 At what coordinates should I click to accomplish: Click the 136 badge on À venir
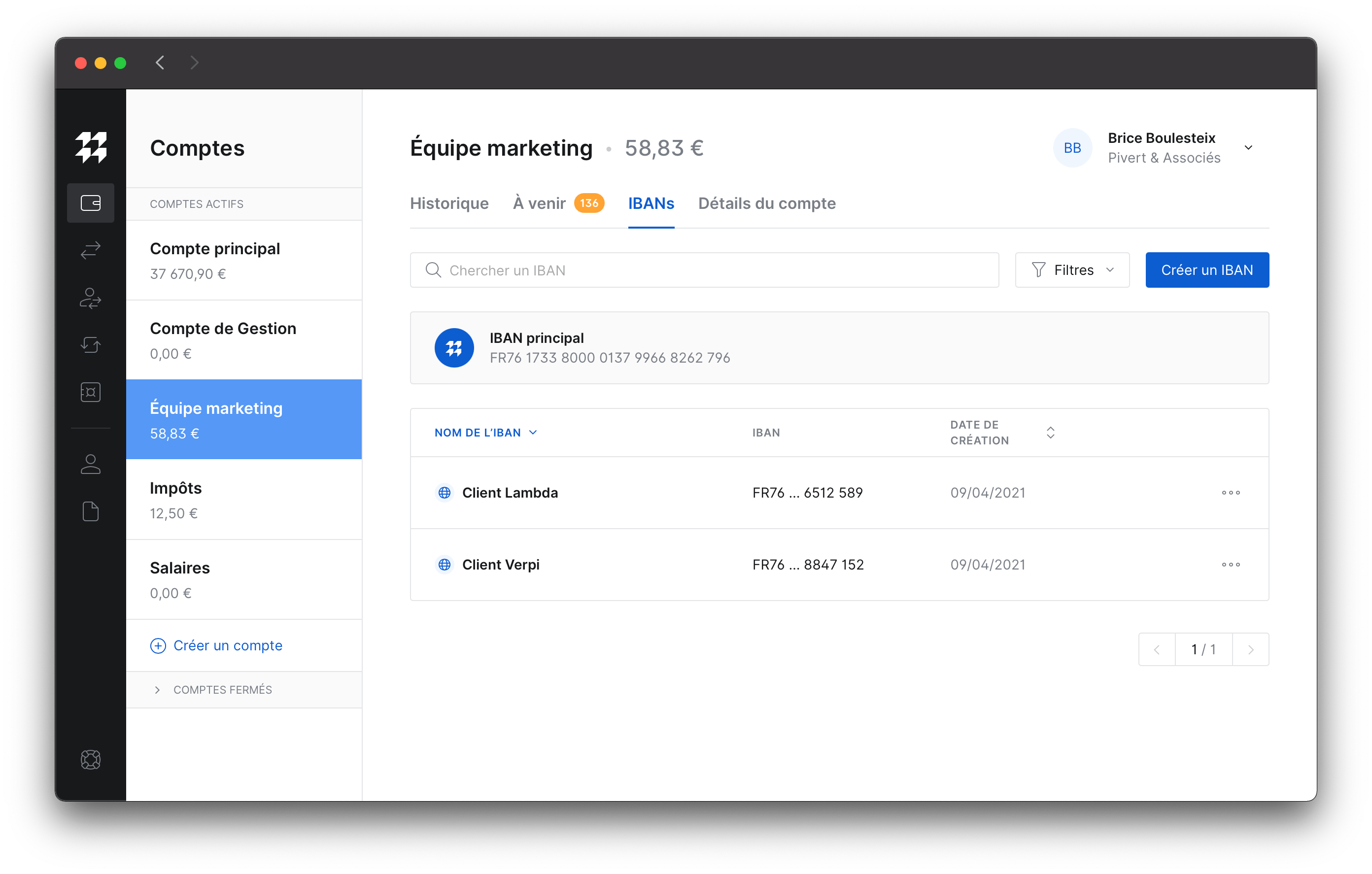588,203
